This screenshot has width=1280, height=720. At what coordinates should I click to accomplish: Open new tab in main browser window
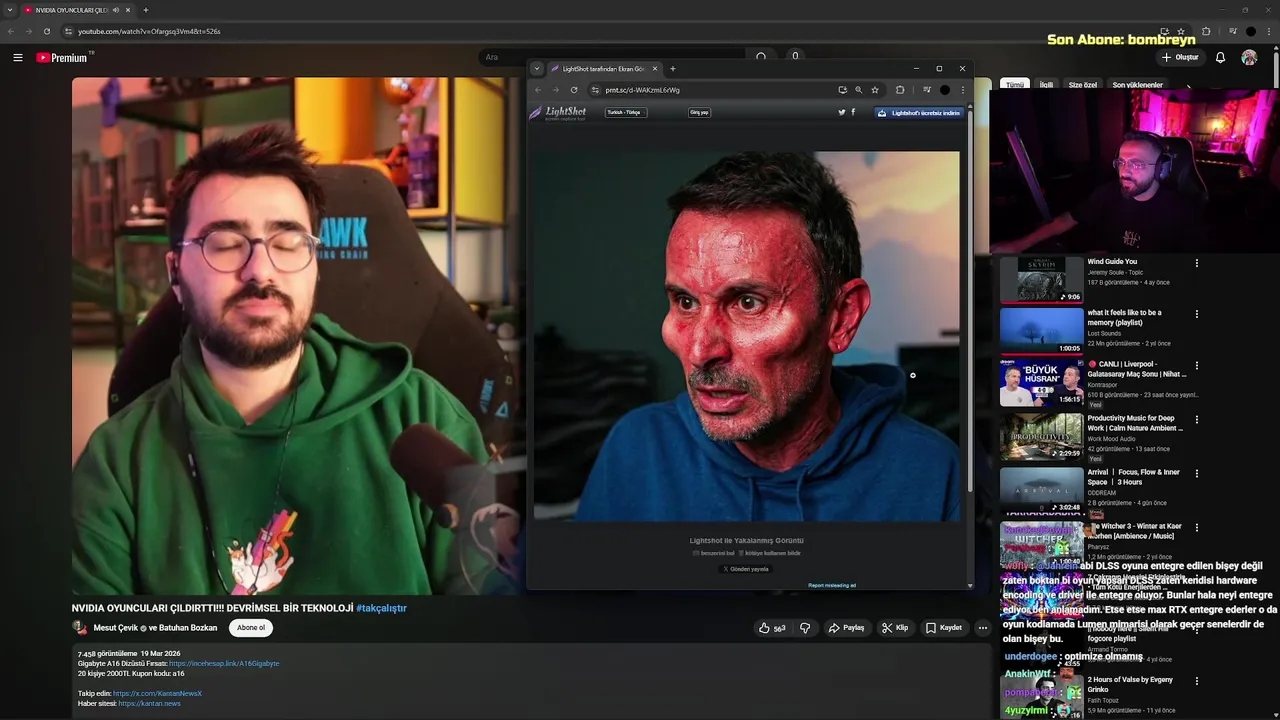pyautogui.click(x=146, y=10)
